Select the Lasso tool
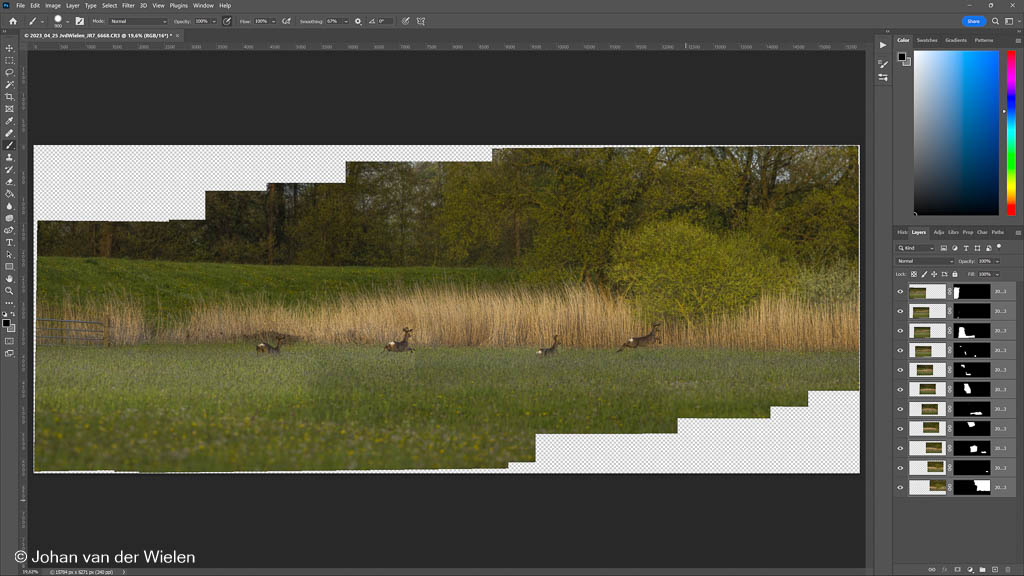 point(10,72)
